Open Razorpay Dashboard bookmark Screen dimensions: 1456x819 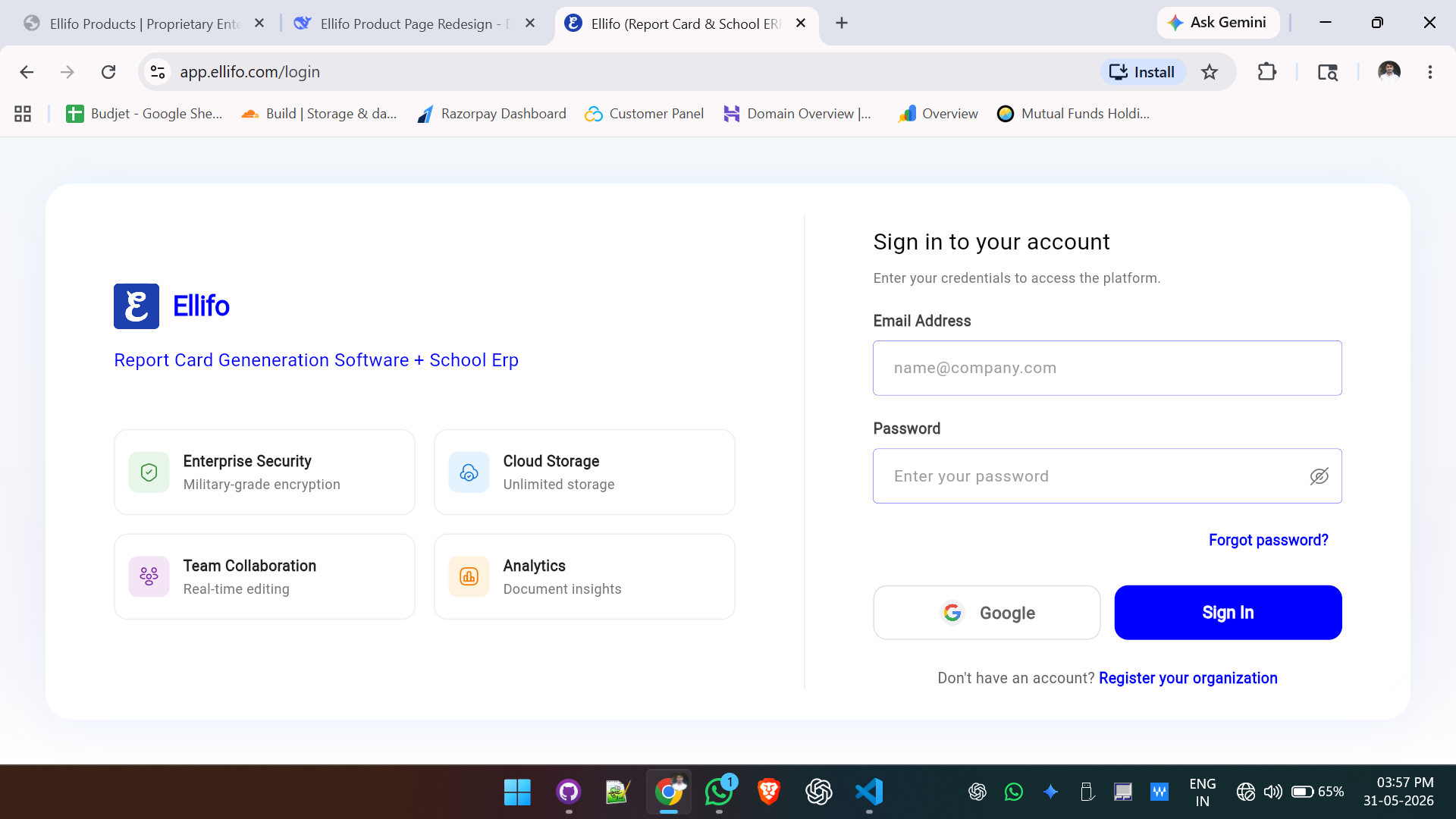[491, 114]
